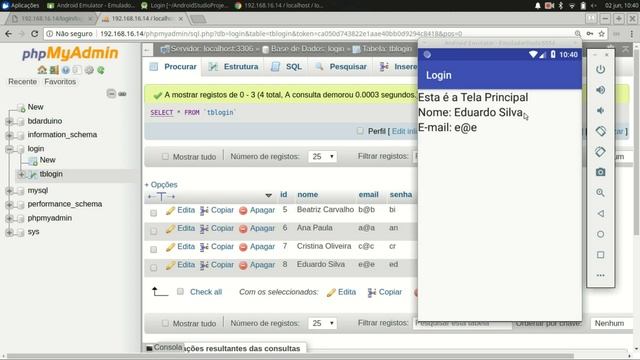This screenshot has height=360, width=640.
Task: Switch to Estrutura tab
Action: [x=233, y=67]
